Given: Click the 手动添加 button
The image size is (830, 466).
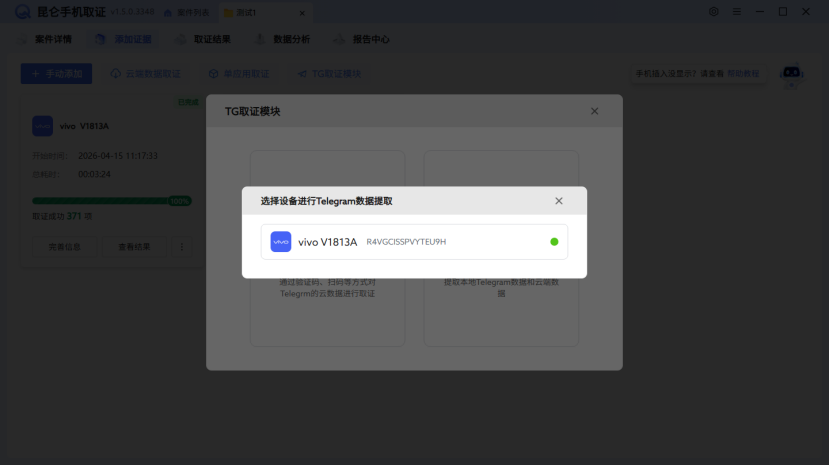Looking at the screenshot, I should pyautogui.click(x=57, y=74).
